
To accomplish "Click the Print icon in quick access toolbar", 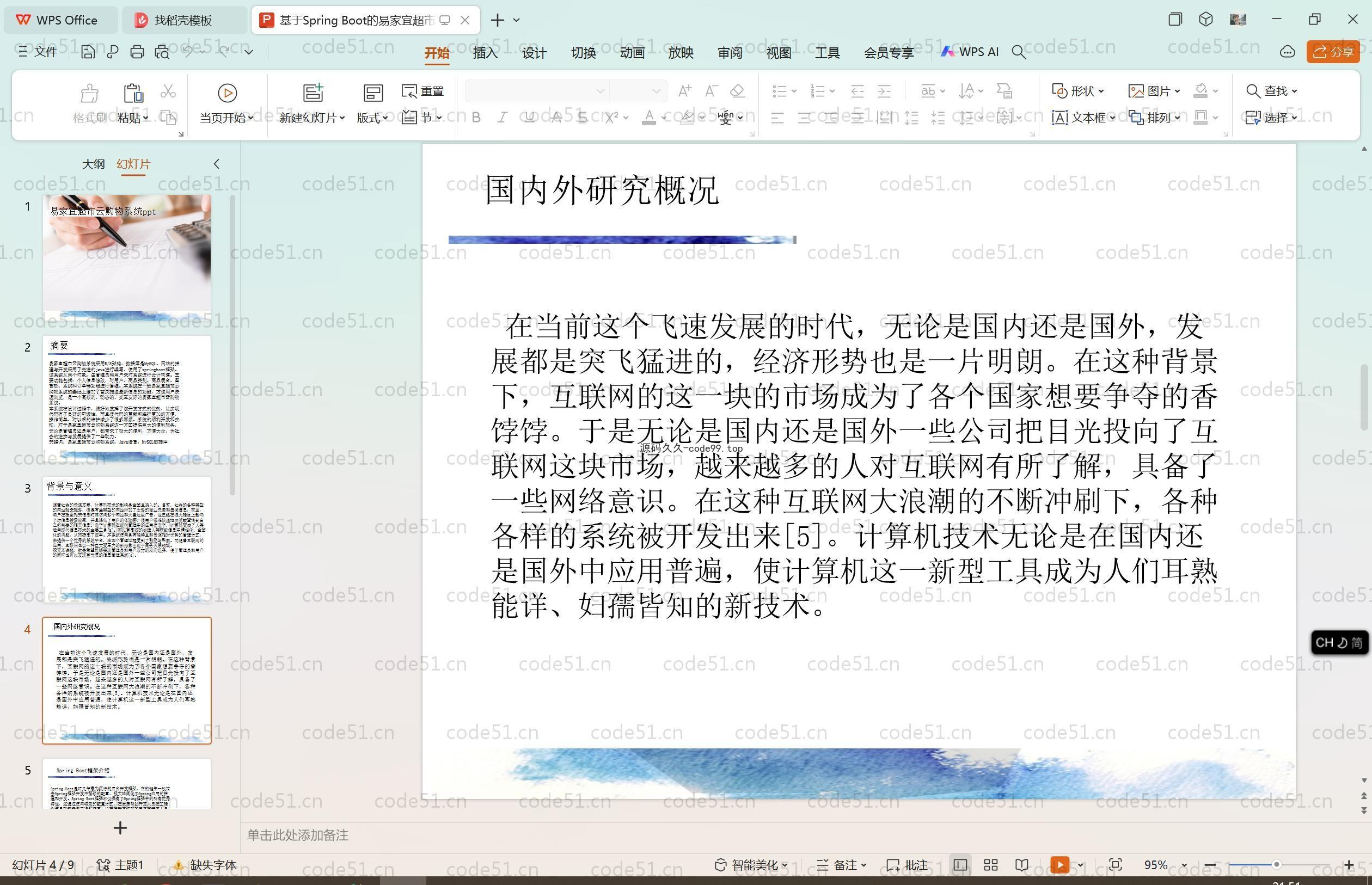I will [x=137, y=52].
